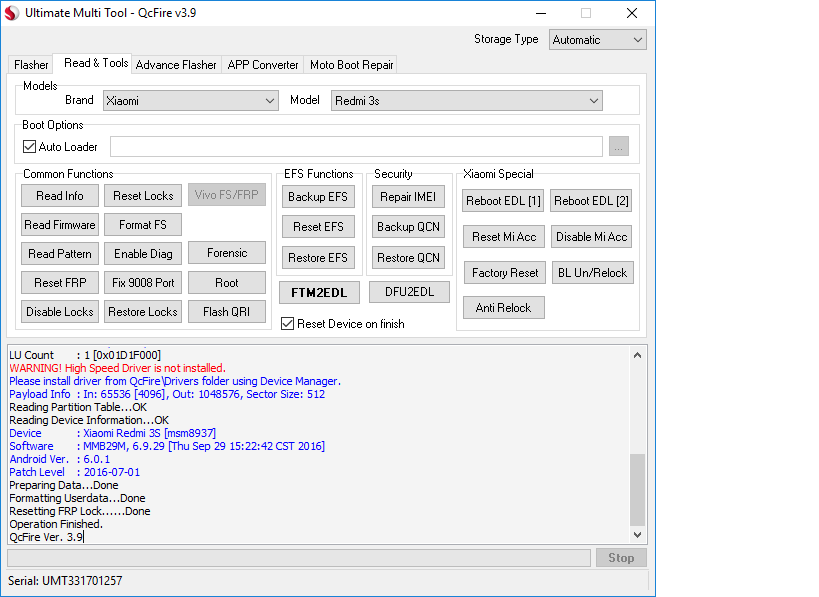This screenshot has width=819, height=597.
Task: Click the Reset FRP button
Action: [x=60, y=283]
